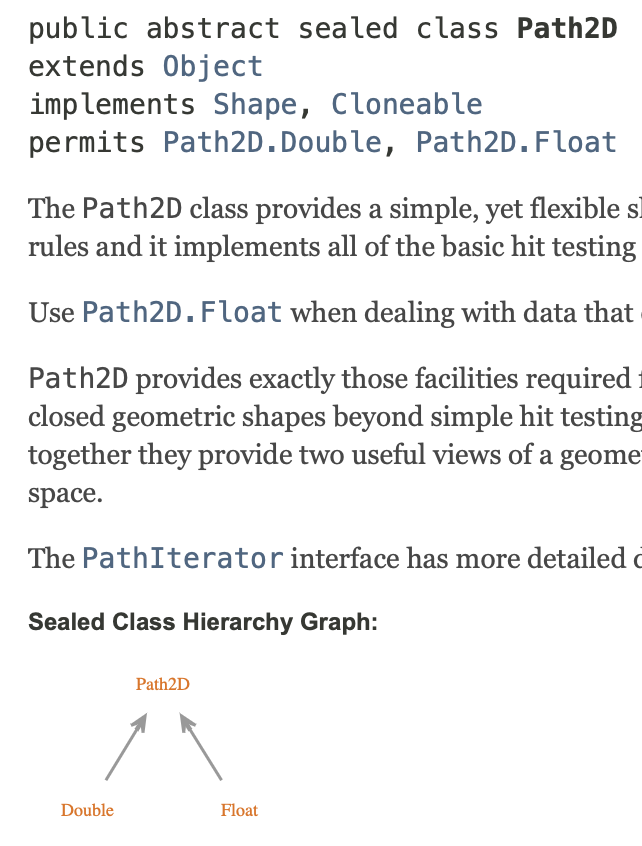Open Path2D.Float link in the permits clause

[516, 143]
